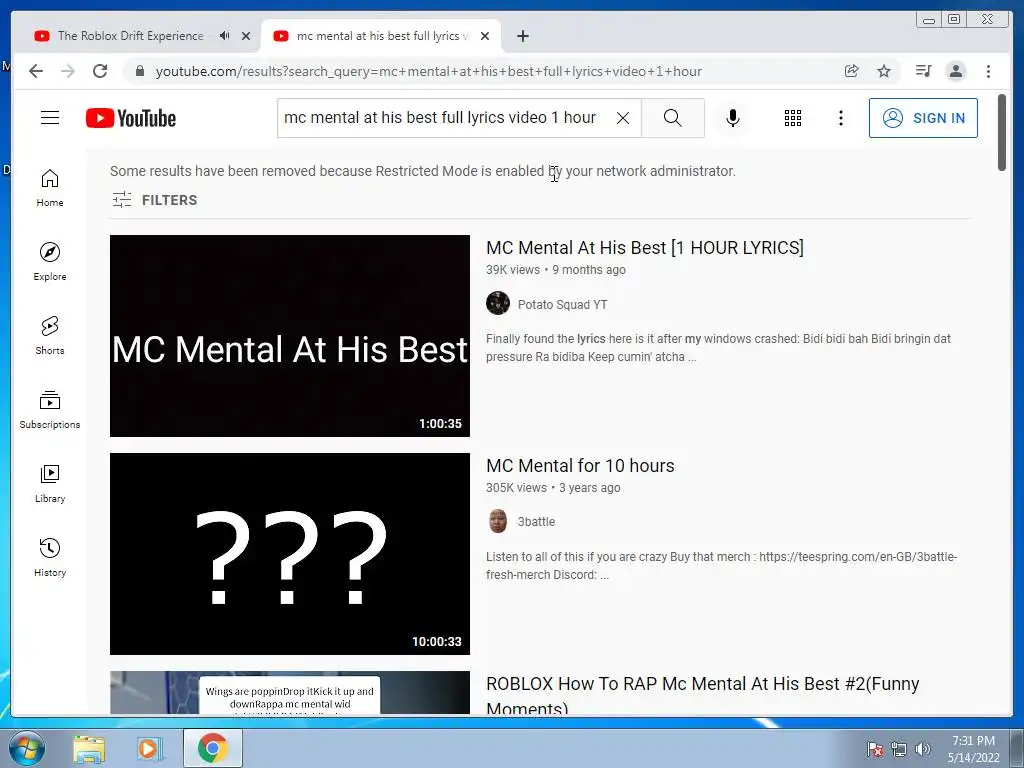This screenshot has height=768, width=1024.
Task: Bookmark this page with the star
Action: [884, 71]
